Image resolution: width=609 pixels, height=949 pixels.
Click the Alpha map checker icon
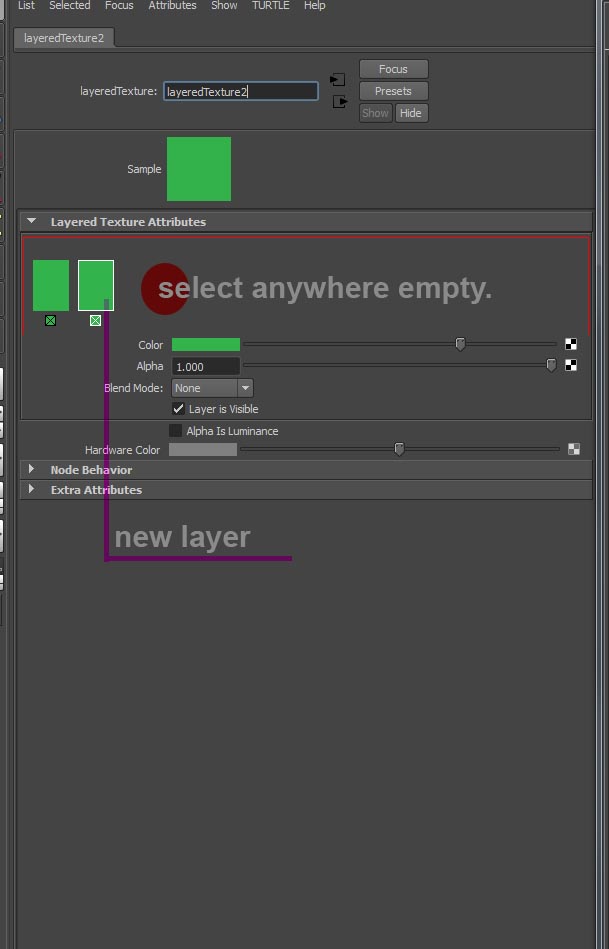click(570, 365)
